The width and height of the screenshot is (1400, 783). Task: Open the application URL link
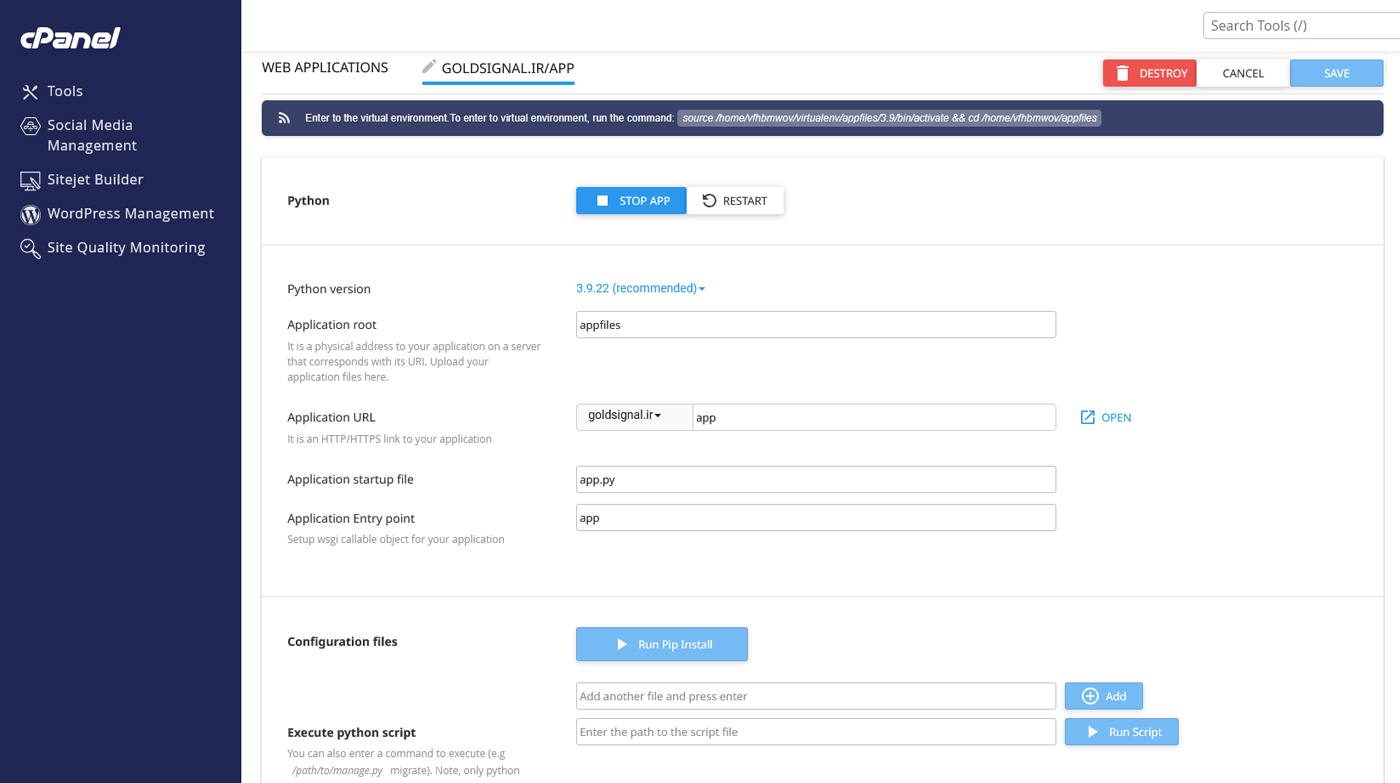pyautogui.click(x=1105, y=418)
